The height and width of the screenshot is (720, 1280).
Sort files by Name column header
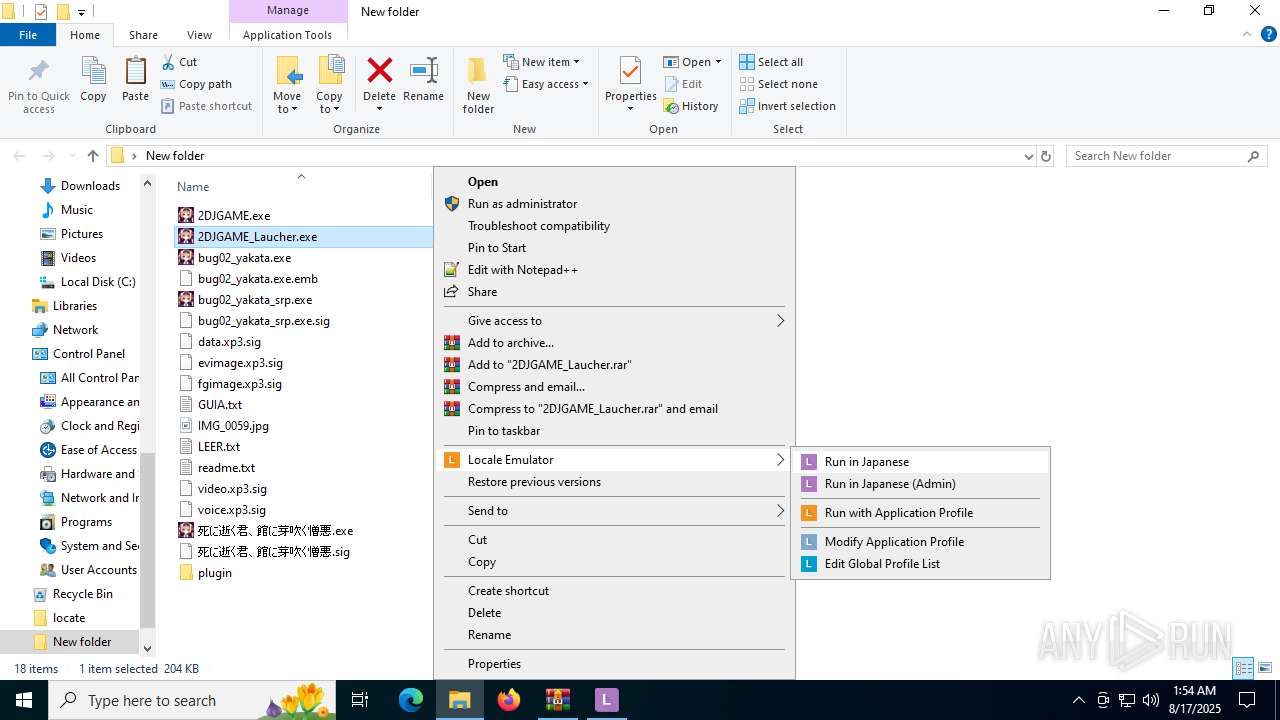pyautogui.click(x=193, y=187)
